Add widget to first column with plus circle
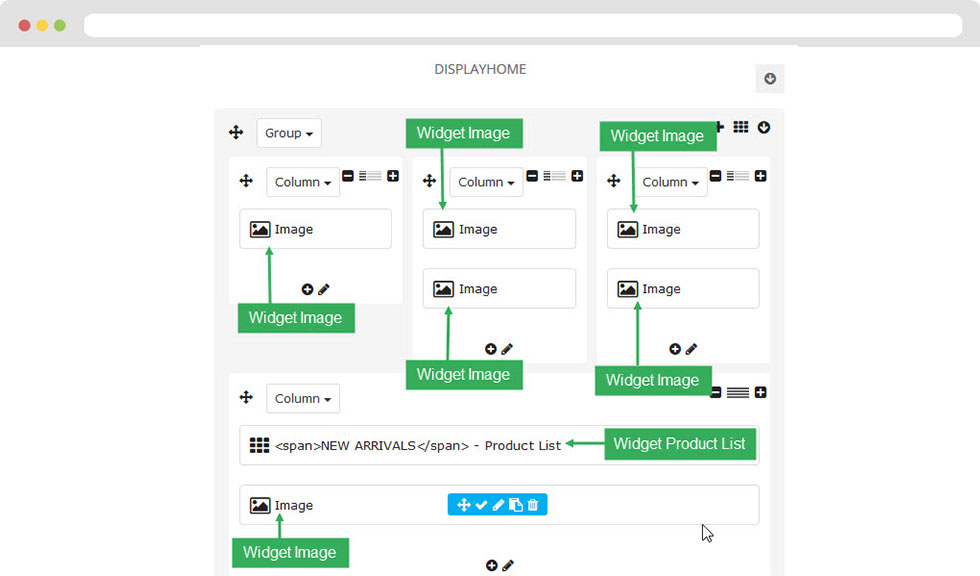 [x=307, y=289]
